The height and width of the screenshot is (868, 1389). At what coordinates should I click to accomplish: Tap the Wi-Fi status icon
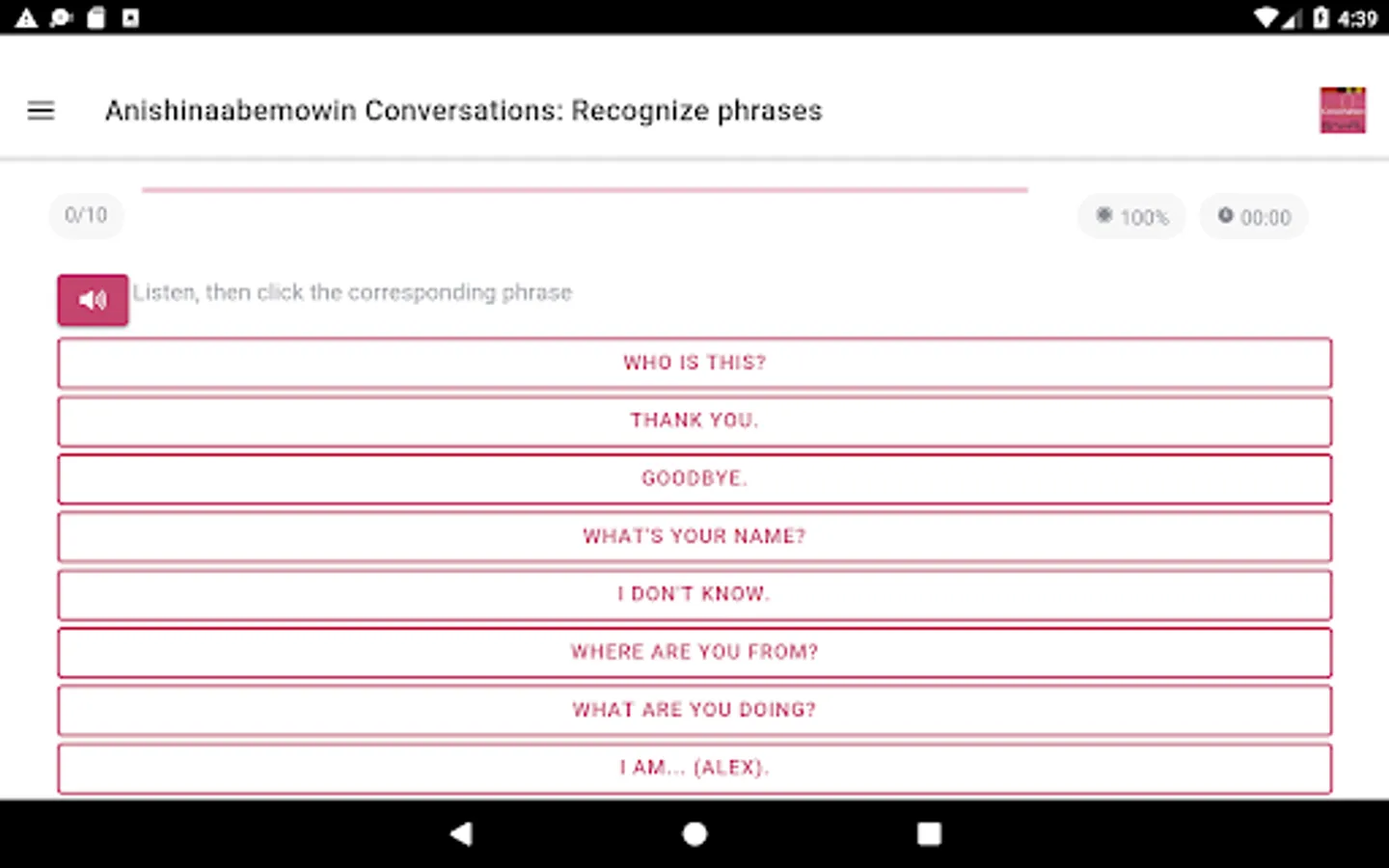pyautogui.click(x=1266, y=17)
